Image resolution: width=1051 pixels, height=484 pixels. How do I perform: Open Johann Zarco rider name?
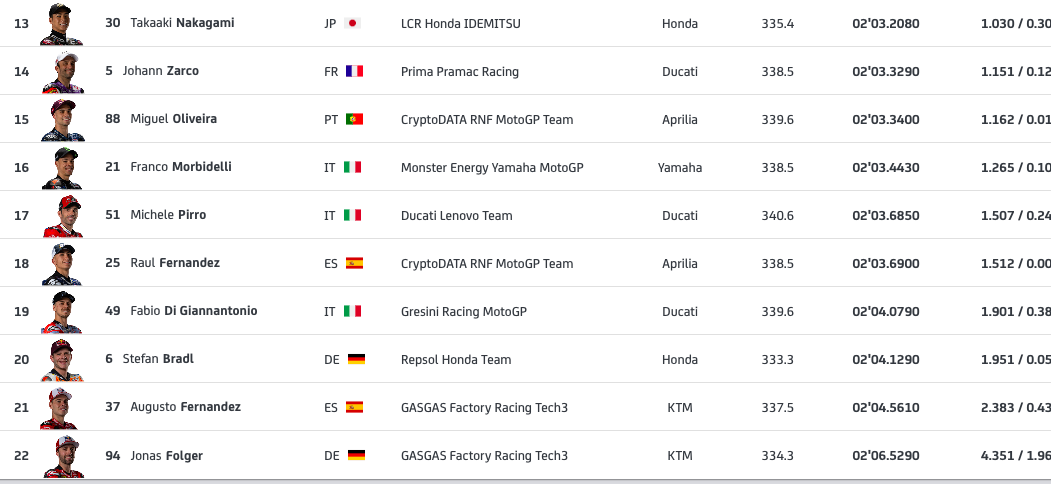[x=160, y=71]
